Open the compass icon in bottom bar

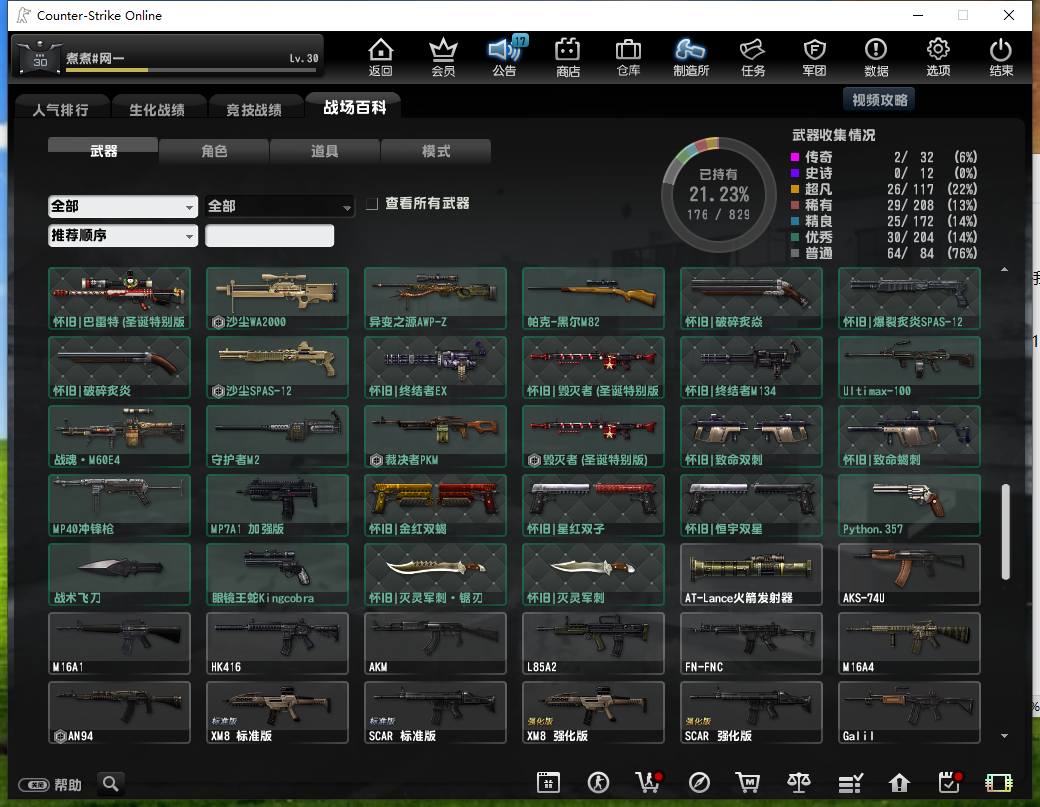(699, 782)
